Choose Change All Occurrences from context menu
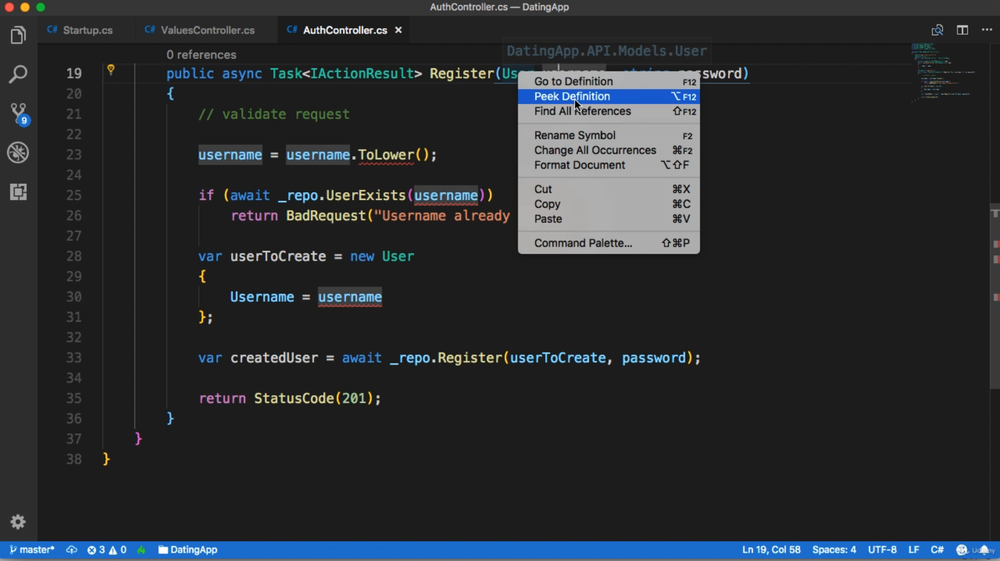The width and height of the screenshot is (1000, 561). (x=608, y=150)
